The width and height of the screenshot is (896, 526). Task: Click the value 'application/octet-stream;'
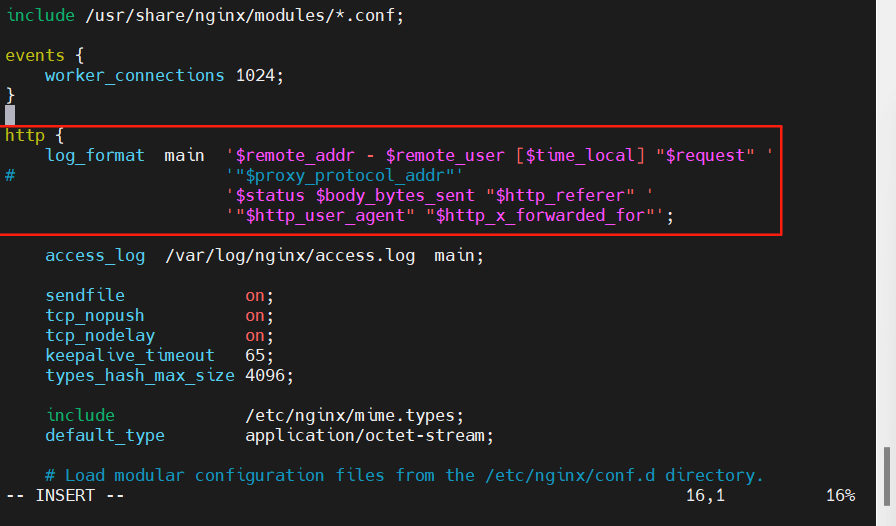pyautogui.click(x=369, y=436)
